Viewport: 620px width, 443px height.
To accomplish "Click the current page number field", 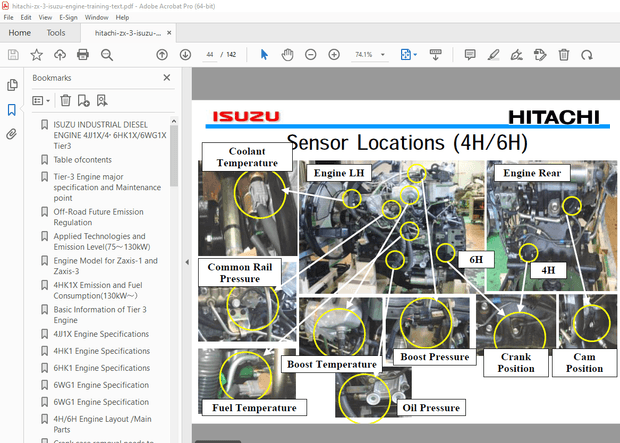I will tap(210, 55).
